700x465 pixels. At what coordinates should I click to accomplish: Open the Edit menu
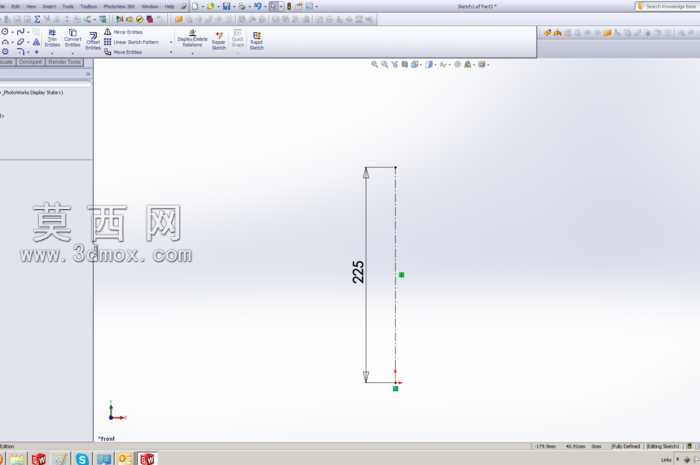15,6
